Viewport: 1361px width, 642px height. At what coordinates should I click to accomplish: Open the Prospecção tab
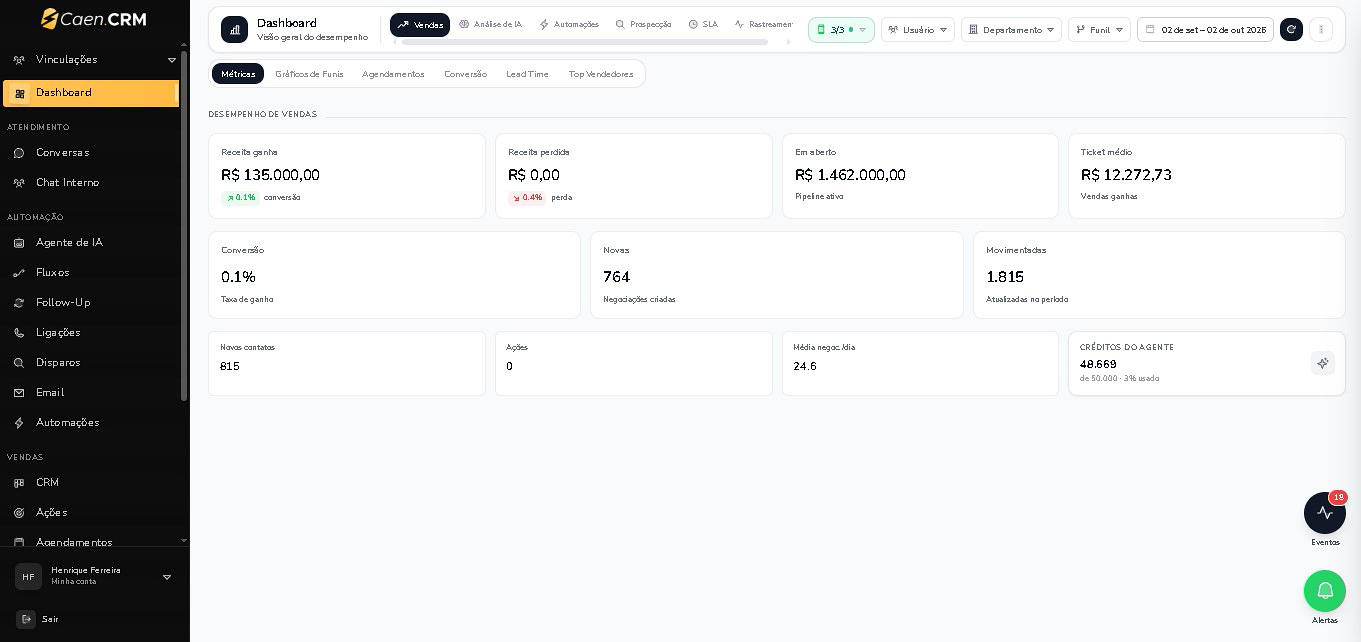pyautogui.click(x=644, y=25)
